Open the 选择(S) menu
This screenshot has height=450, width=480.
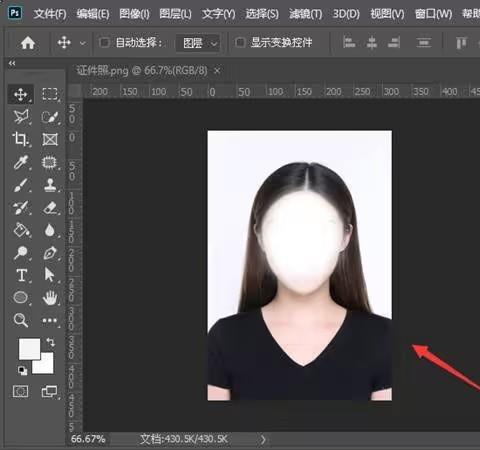[262, 14]
